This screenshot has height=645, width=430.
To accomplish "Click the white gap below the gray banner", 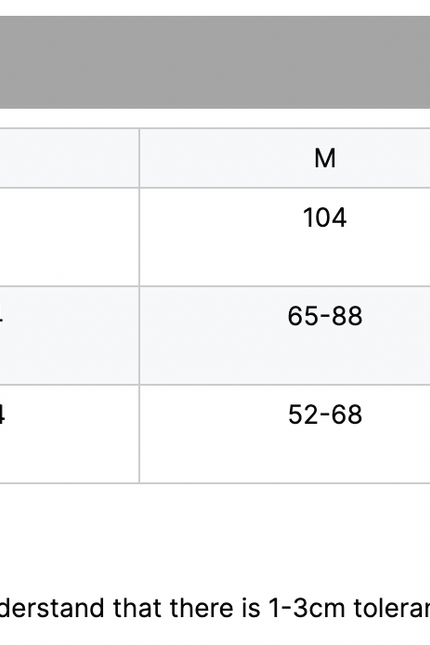I will click(x=215, y=118).
